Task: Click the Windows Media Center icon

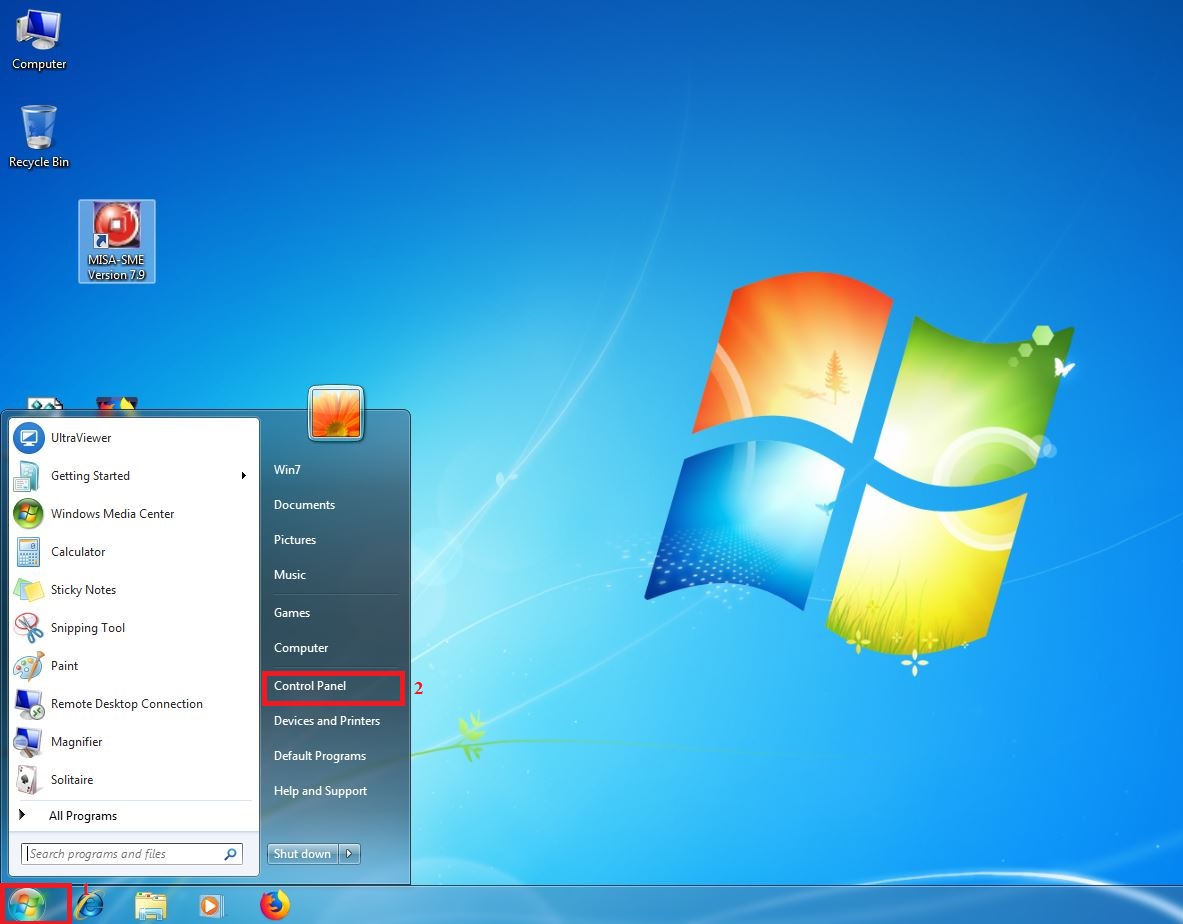Action: 29,514
